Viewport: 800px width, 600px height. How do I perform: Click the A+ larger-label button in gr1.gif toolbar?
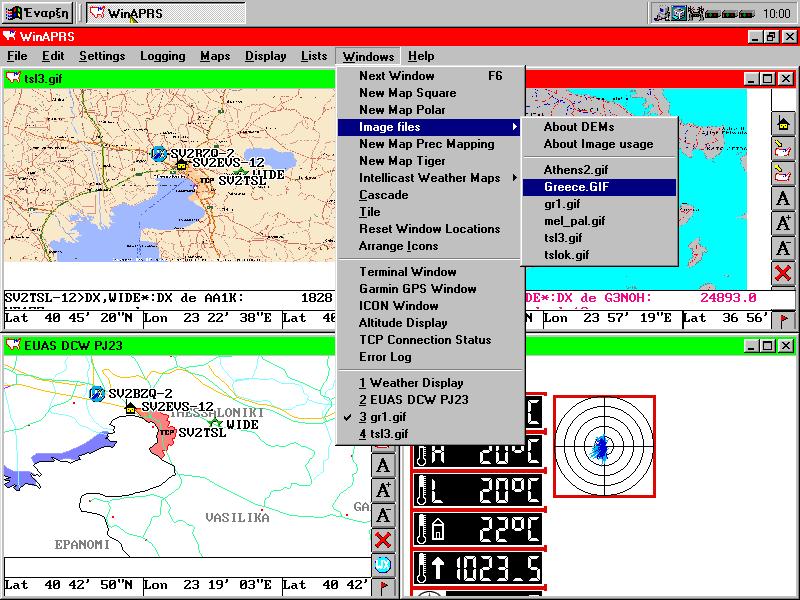pos(783,223)
